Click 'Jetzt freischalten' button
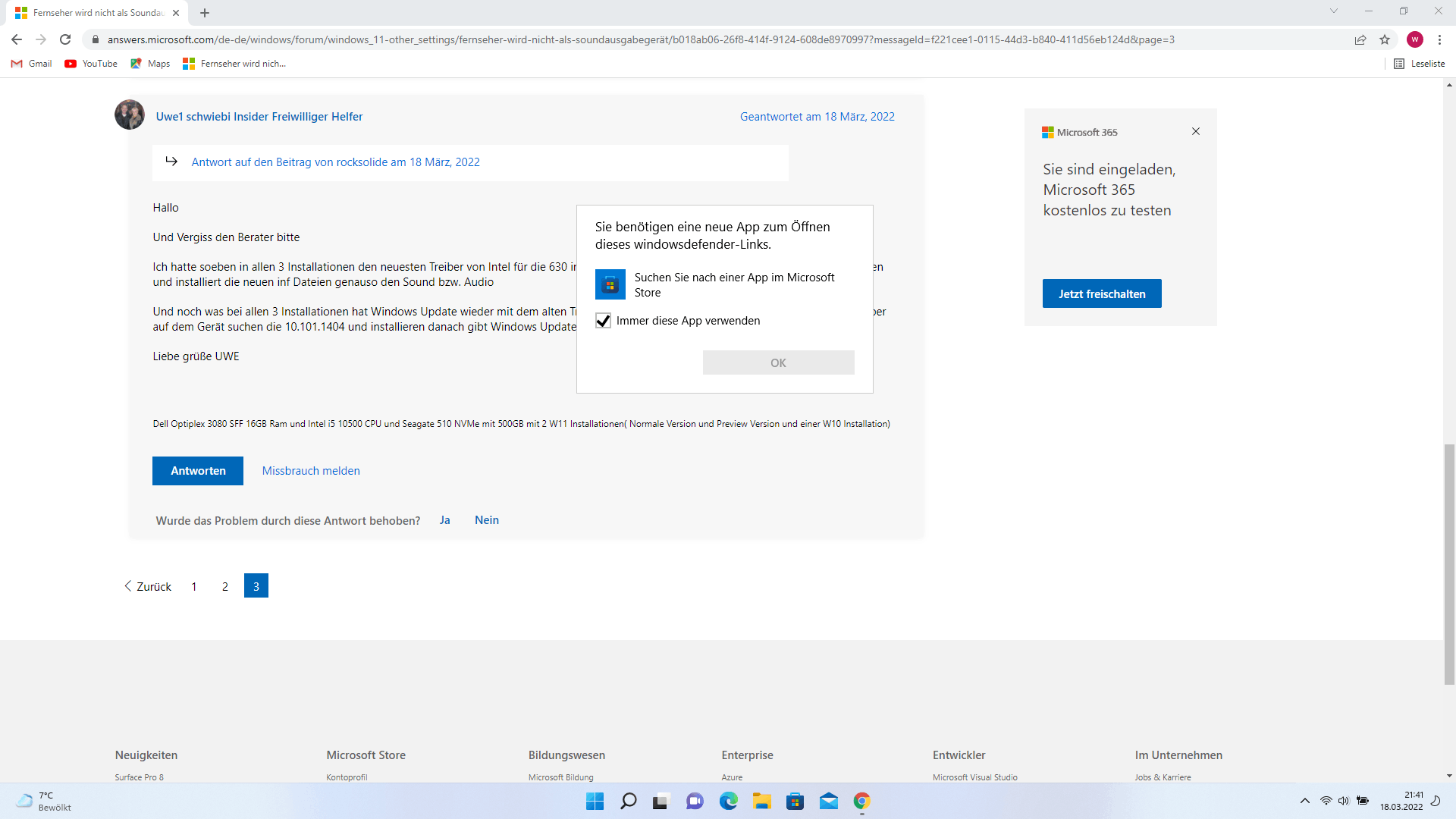The image size is (1456, 819). [x=1102, y=293]
